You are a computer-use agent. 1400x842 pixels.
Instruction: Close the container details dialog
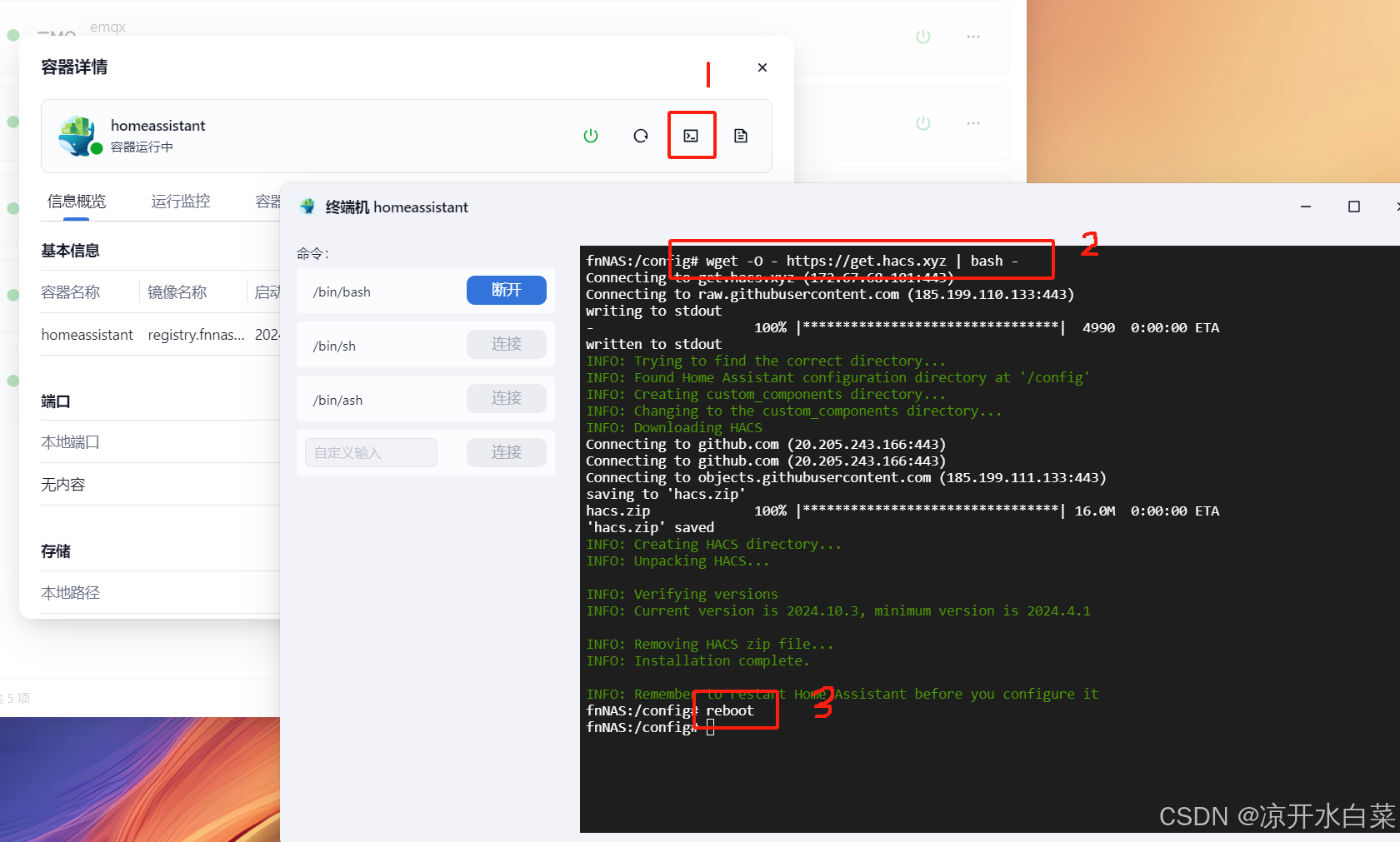pyautogui.click(x=762, y=67)
